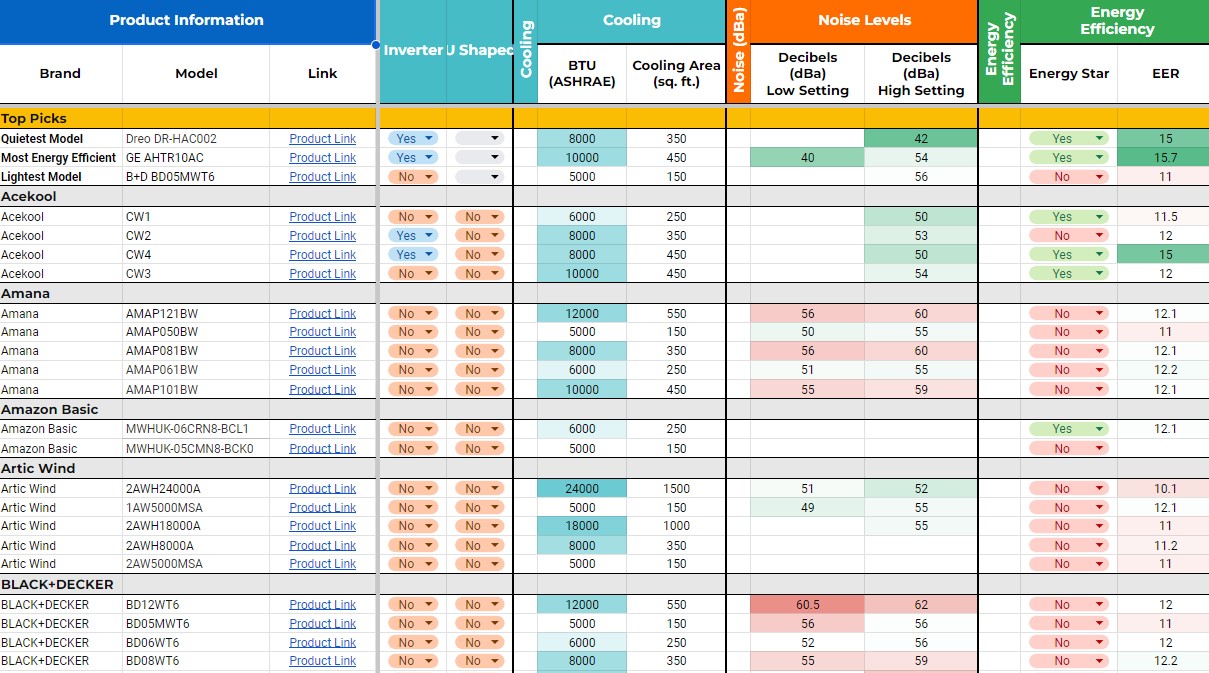Screen dimensions: 1209x673
Task: Follow Product Link for BLACK+DECKER BD12WT6
Action: point(322,604)
